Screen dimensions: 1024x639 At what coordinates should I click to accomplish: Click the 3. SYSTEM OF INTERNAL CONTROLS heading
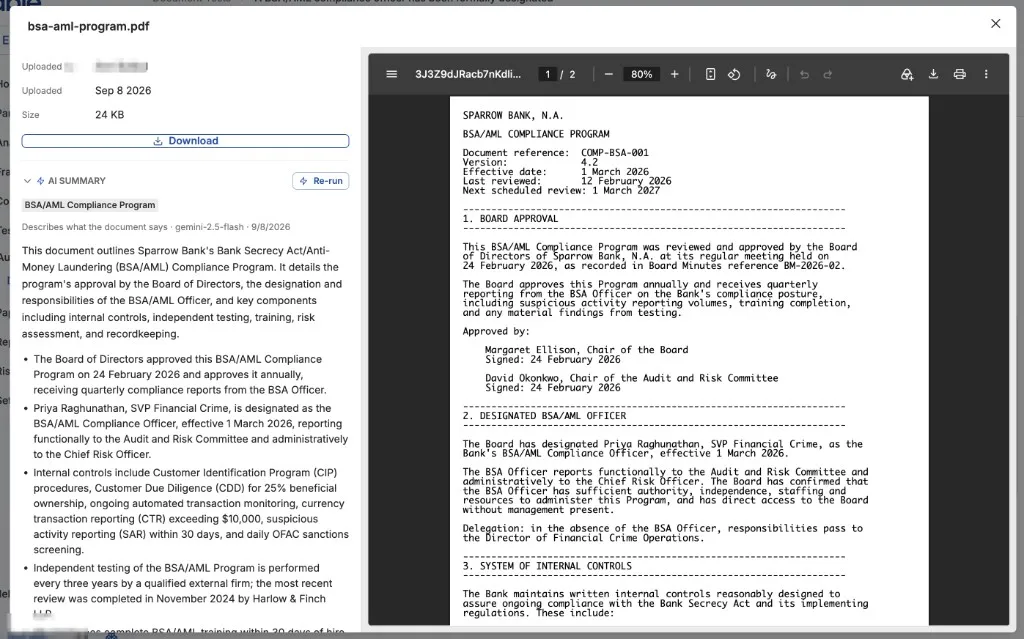tap(547, 566)
